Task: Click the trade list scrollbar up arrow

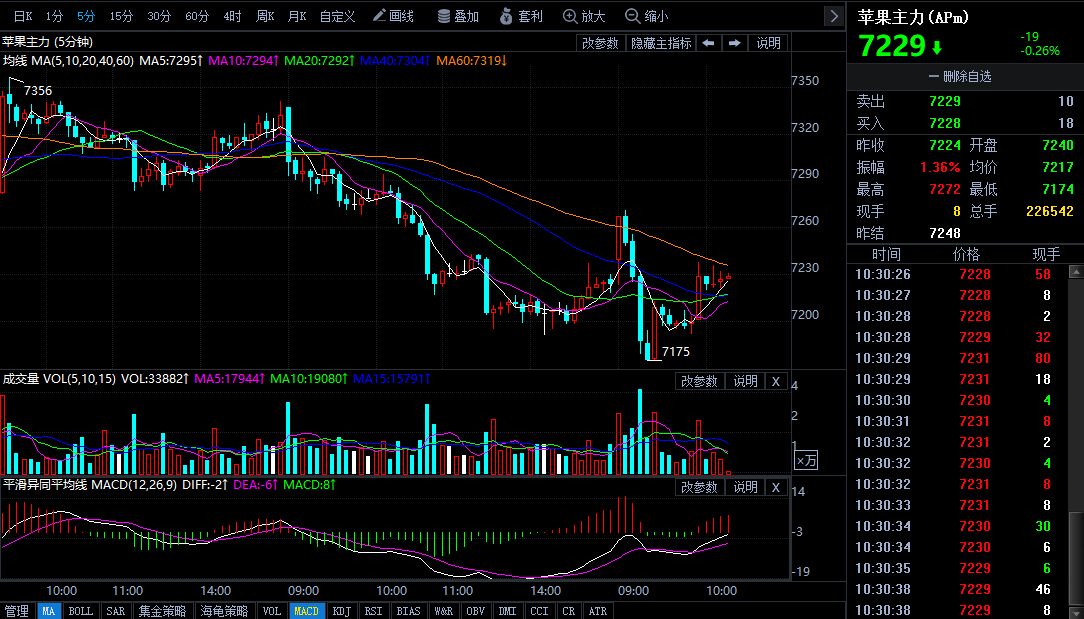Action: tap(1076, 272)
